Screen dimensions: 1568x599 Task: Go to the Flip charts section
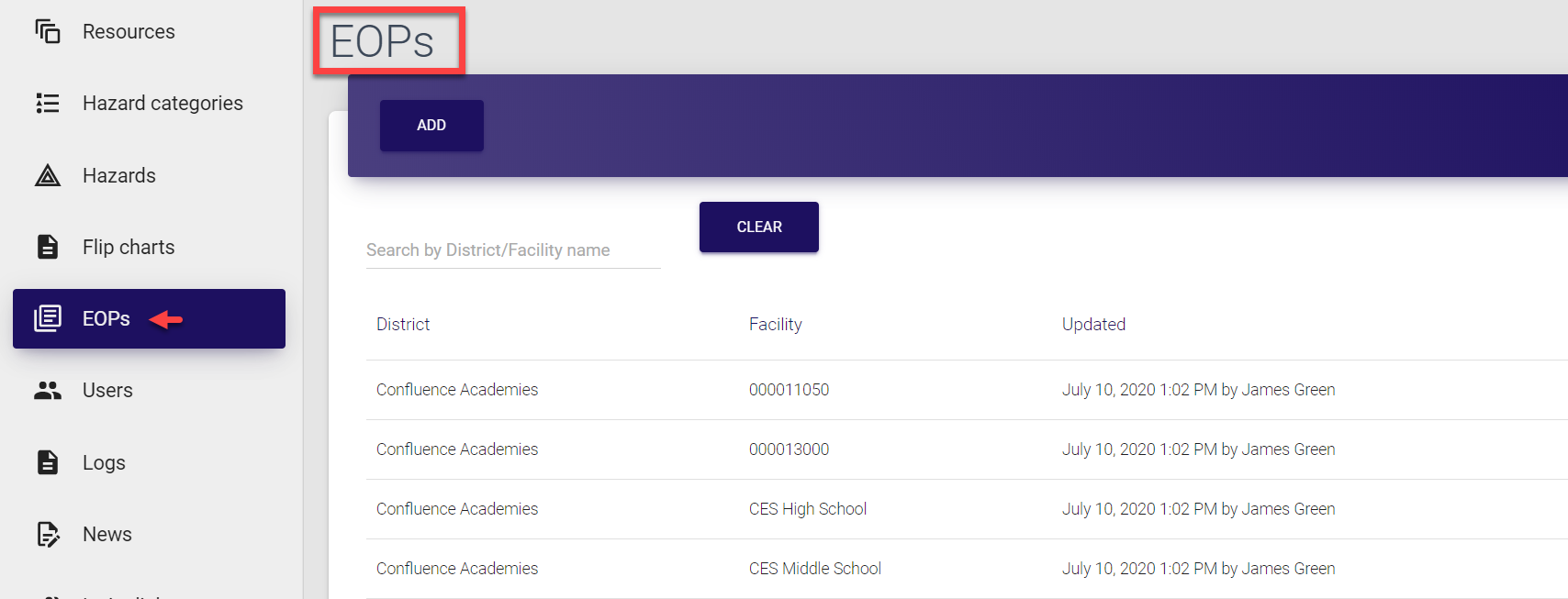(x=129, y=247)
